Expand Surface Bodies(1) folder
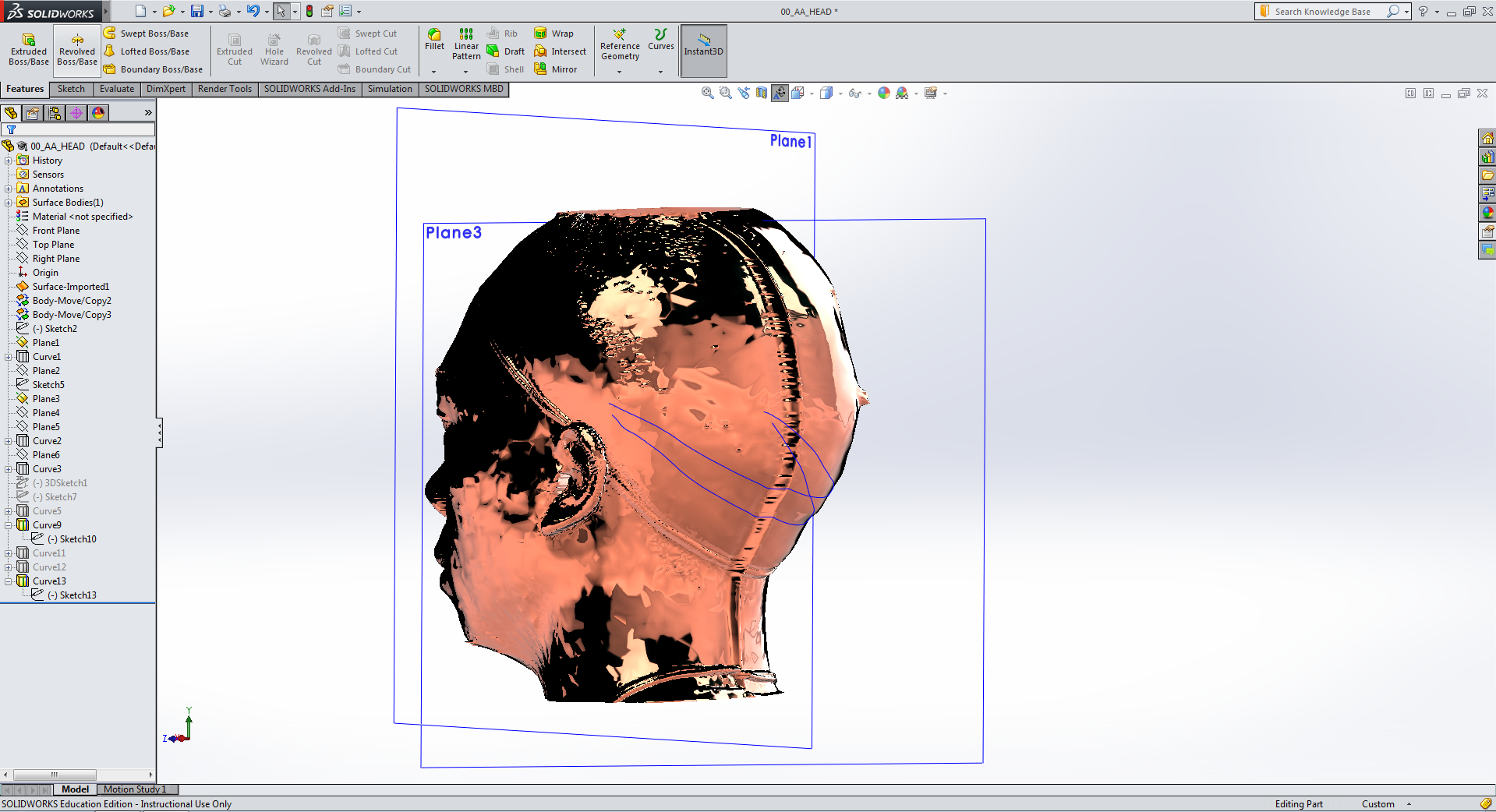Screen dimensions: 1496x812 click(9, 203)
